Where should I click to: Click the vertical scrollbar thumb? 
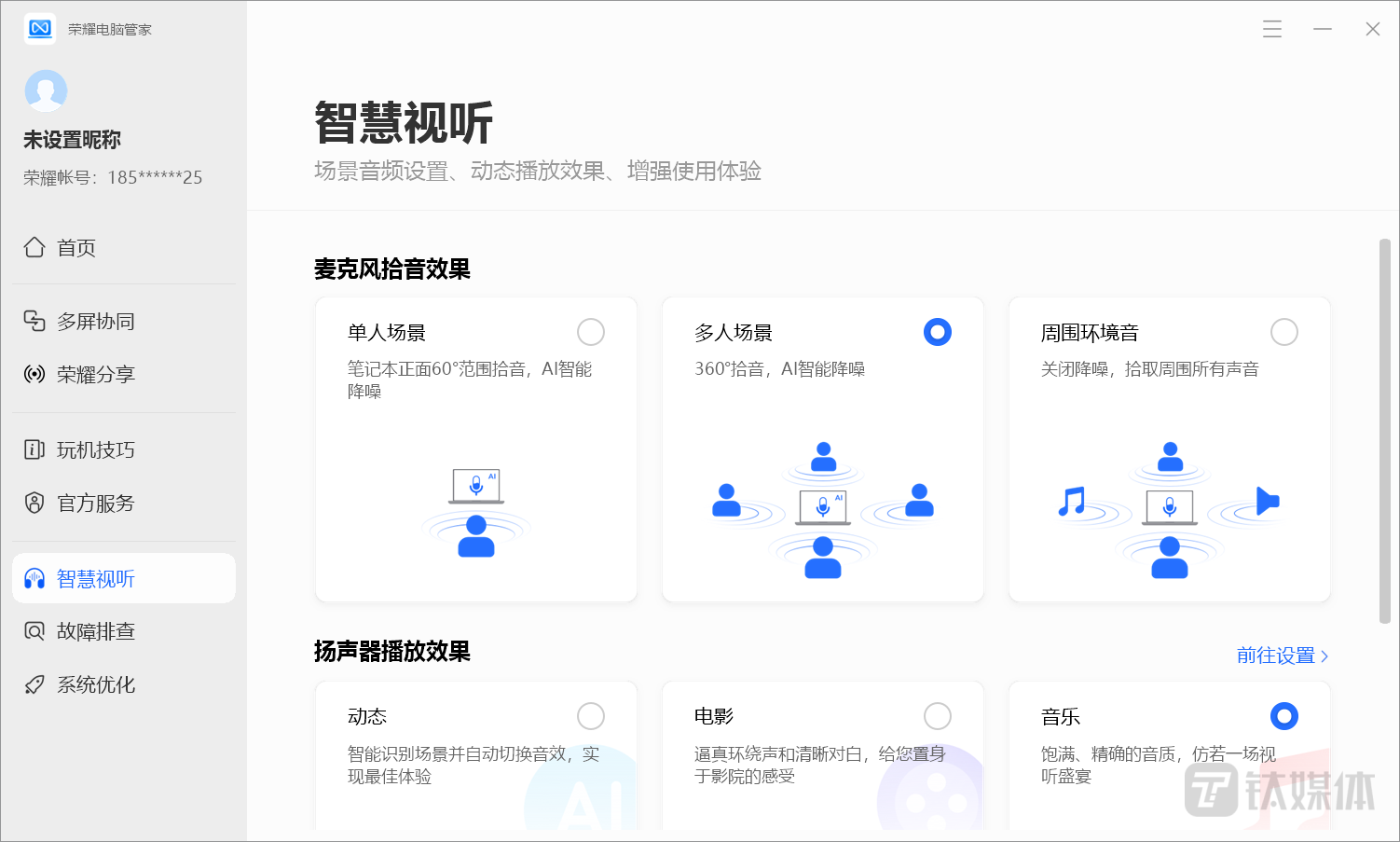[x=1384, y=429]
